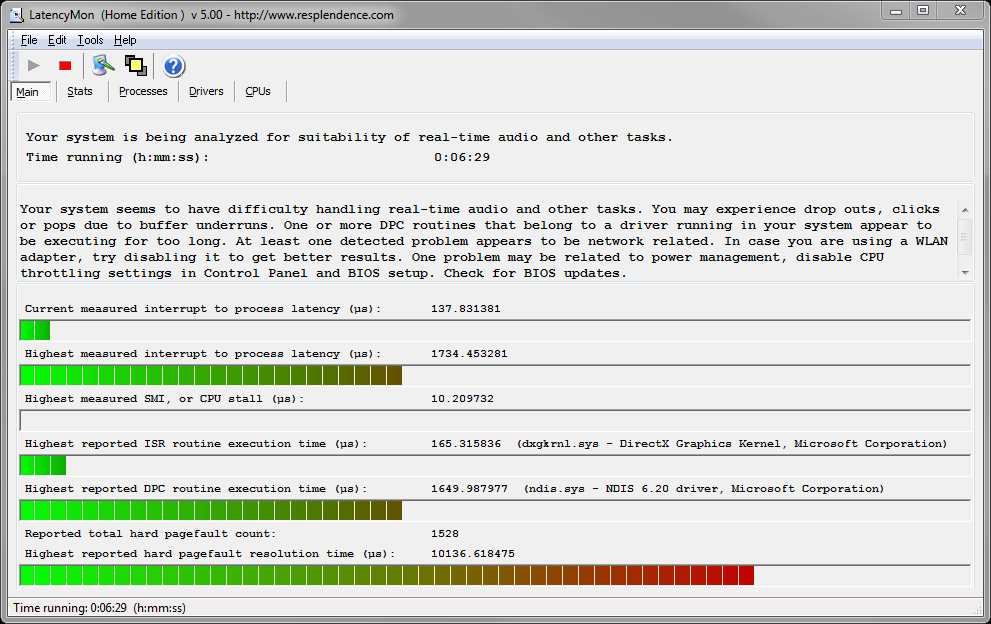Open the Tools menu
The height and width of the screenshot is (624, 991).
click(x=90, y=40)
